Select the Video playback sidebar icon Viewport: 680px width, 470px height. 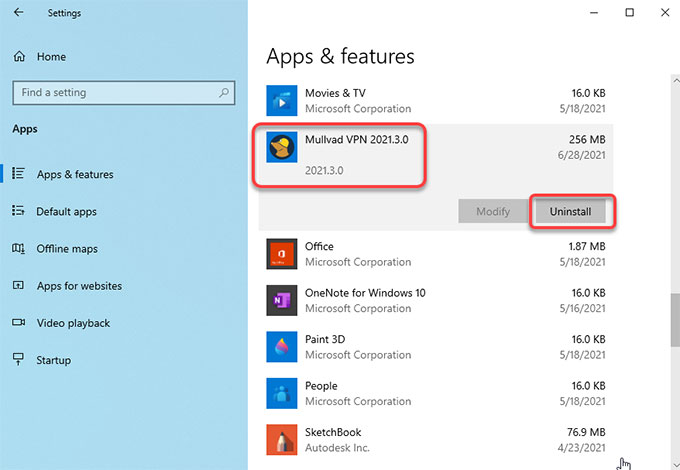pos(18,322)
